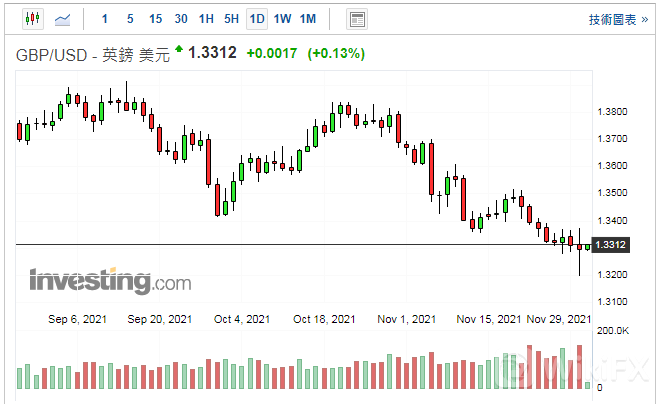This screenshot has height=404, width=660.
Task: Select the 1W interval
Action: (283, 19)
